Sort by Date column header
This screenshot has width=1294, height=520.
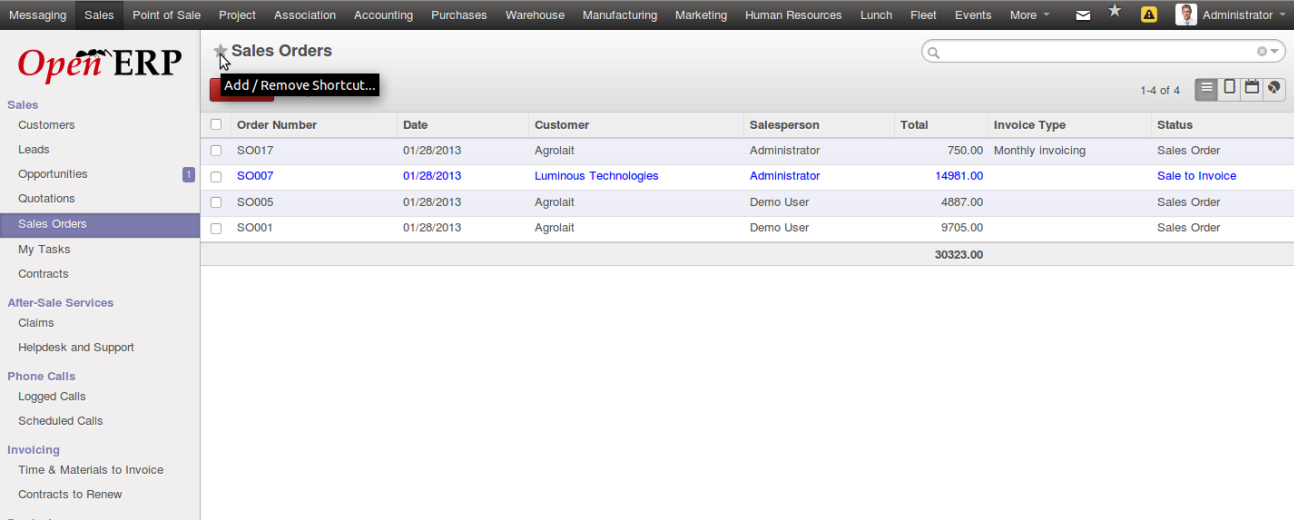[x=415, y=125]
